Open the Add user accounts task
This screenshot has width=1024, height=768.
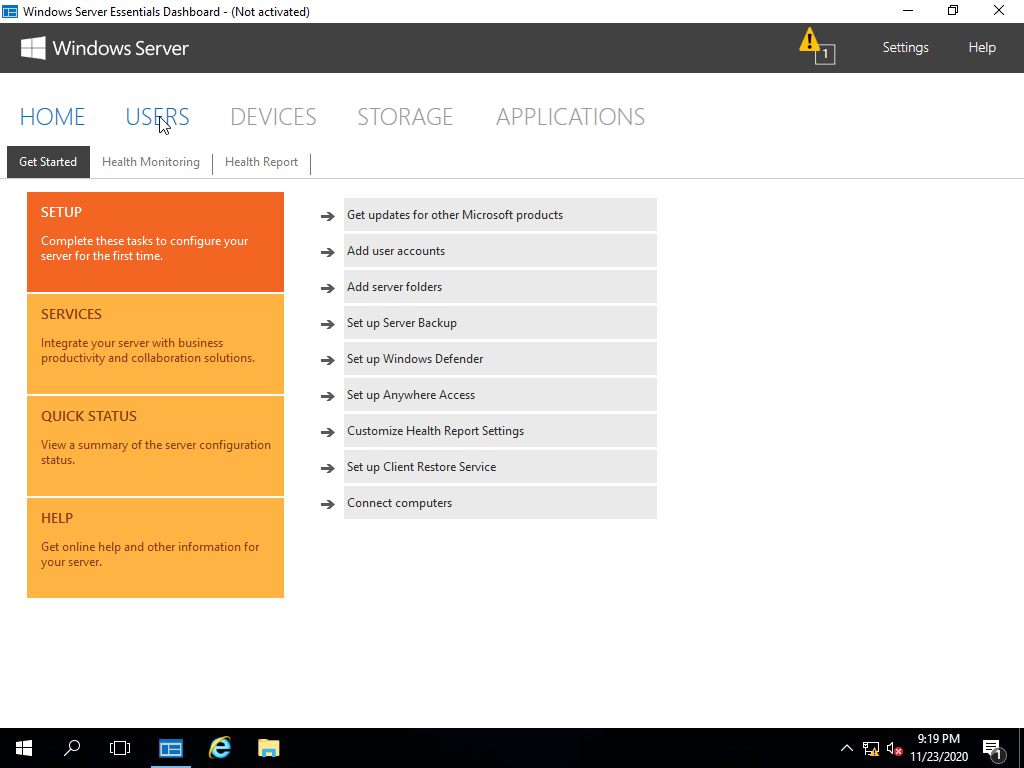pyautogui.click(x=500, y=251)
